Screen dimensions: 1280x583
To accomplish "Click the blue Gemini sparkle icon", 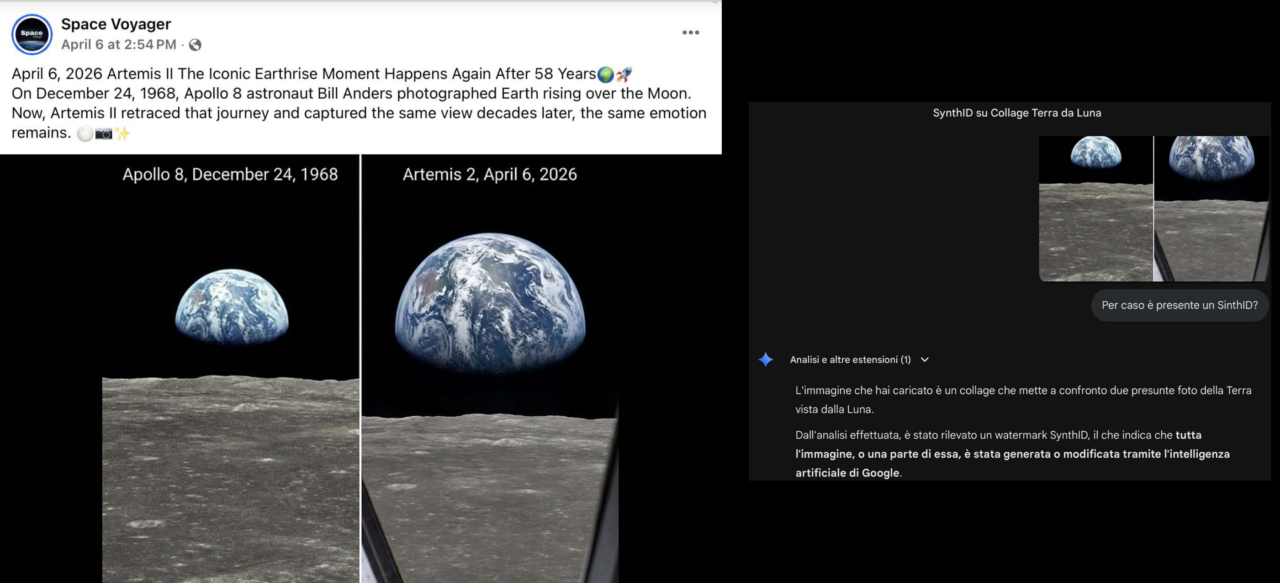I will pos(765,359).
